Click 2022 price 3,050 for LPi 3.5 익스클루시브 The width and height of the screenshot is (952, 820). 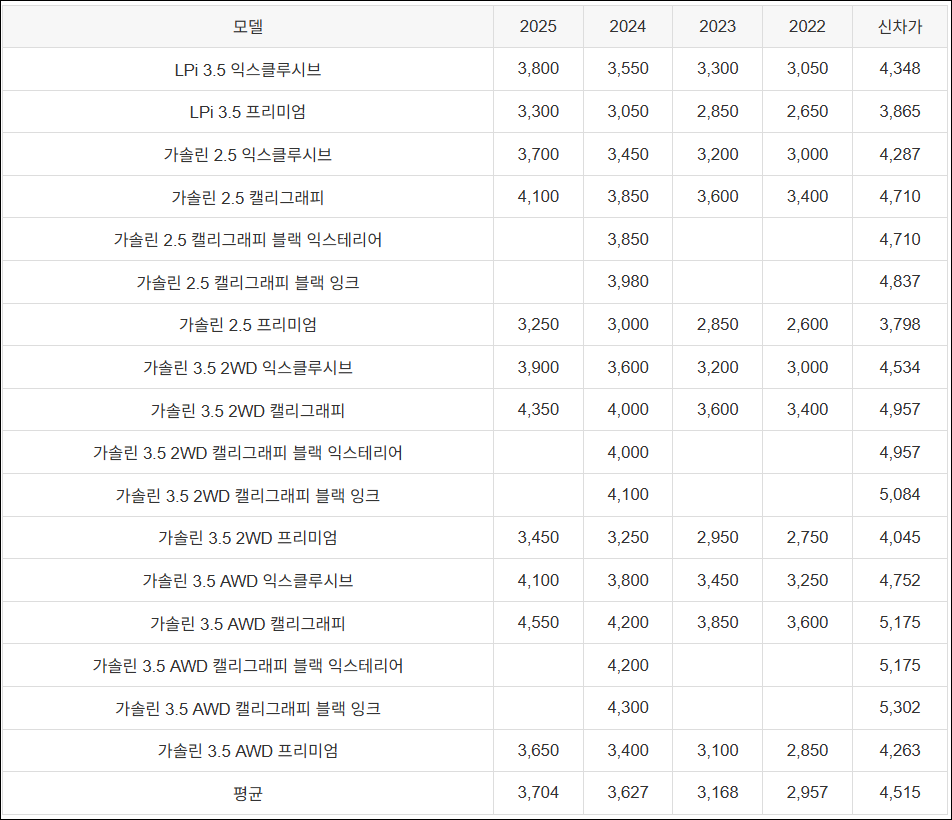click(808, 69)
